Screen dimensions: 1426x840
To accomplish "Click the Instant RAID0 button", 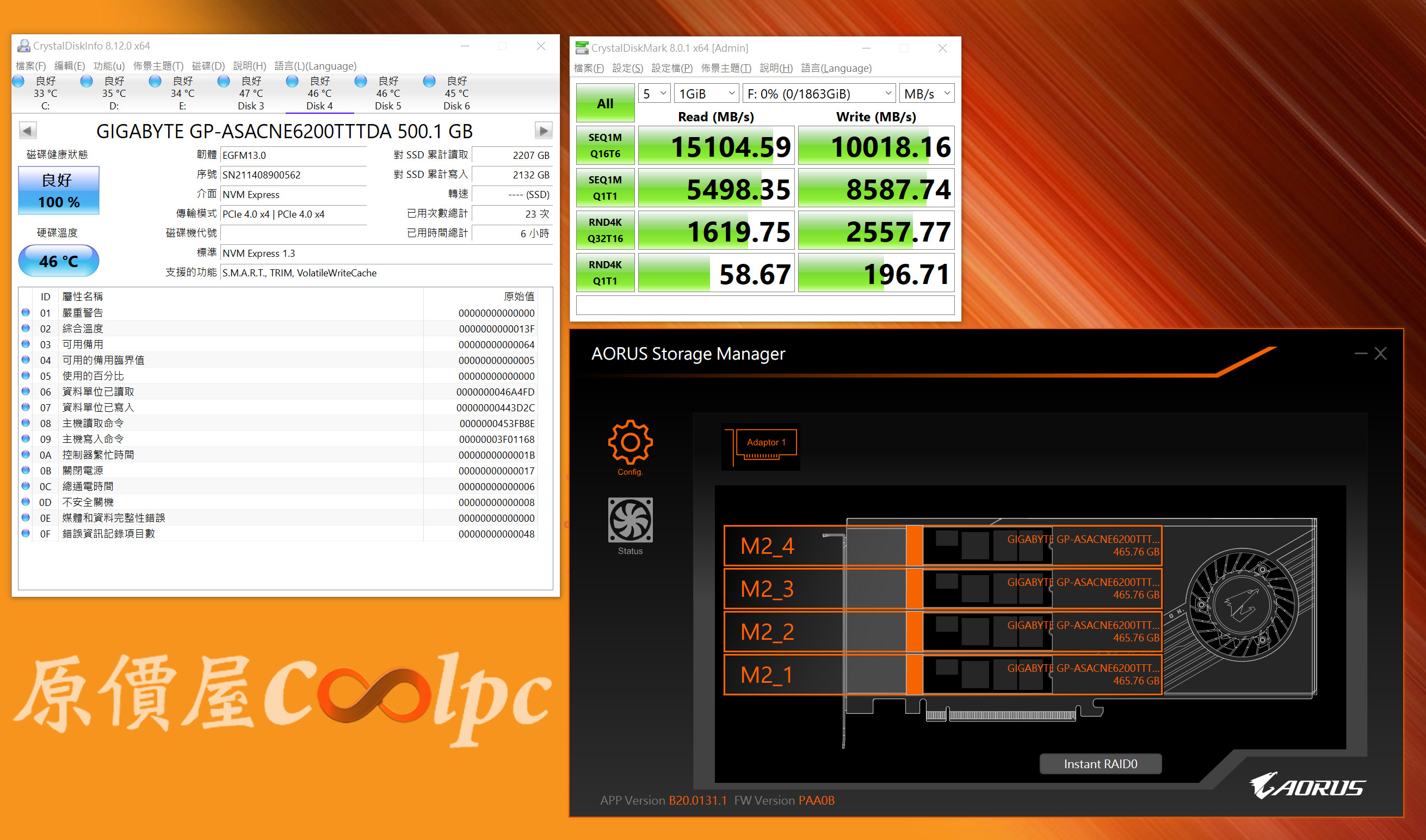I will [x=1101, y=764].
